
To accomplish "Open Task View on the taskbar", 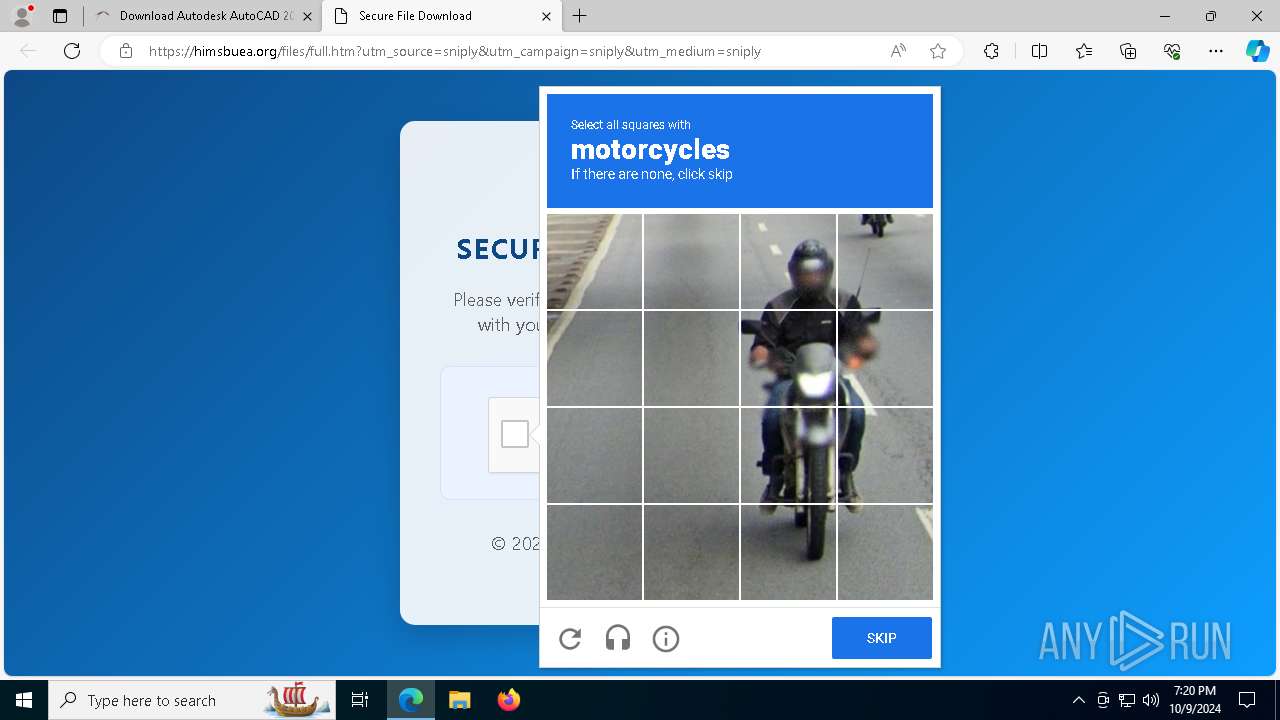I will pos(360,700).
